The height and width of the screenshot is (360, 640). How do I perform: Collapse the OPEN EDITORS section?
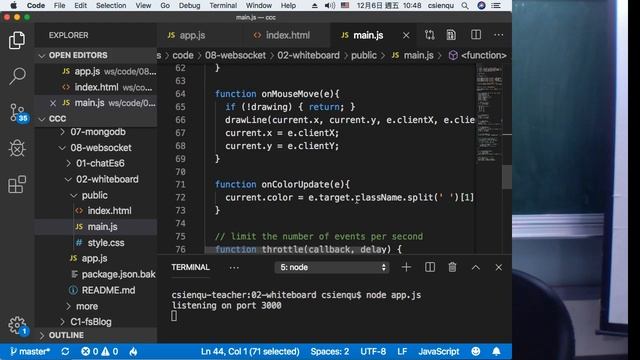pos(96,55)
